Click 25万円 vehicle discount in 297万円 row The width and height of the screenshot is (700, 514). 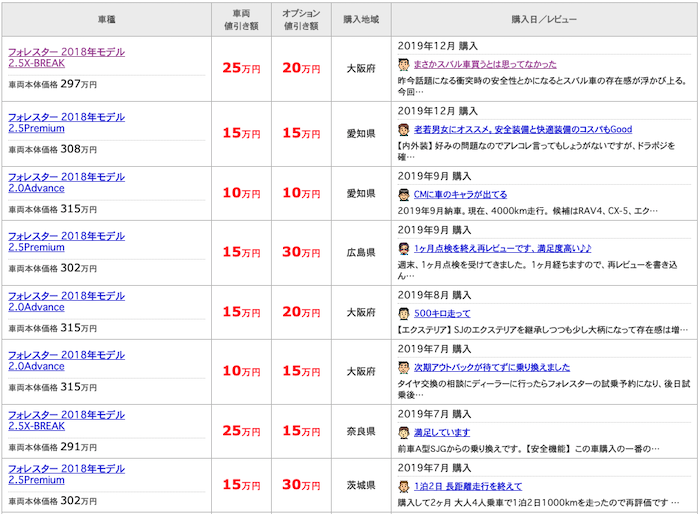[242, 68]
